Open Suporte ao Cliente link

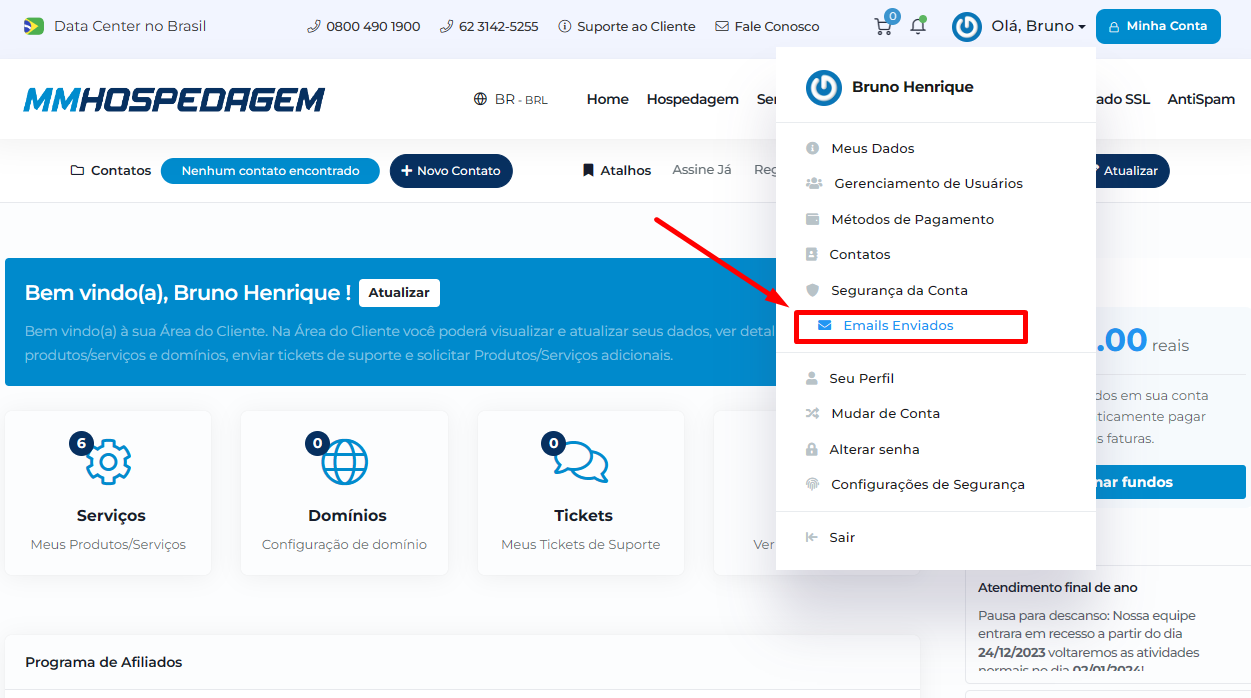click(x=627, y=26)
